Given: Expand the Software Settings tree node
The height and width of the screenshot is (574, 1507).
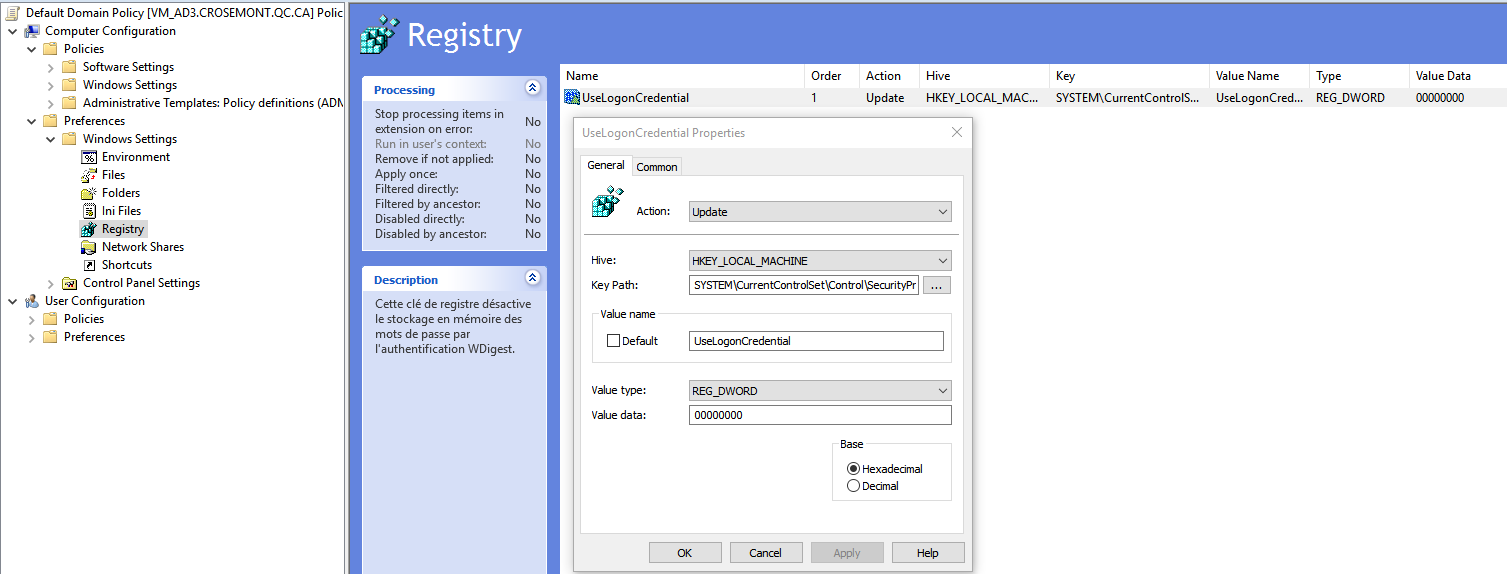Looking at the screenshot, I should click(51, 67).
